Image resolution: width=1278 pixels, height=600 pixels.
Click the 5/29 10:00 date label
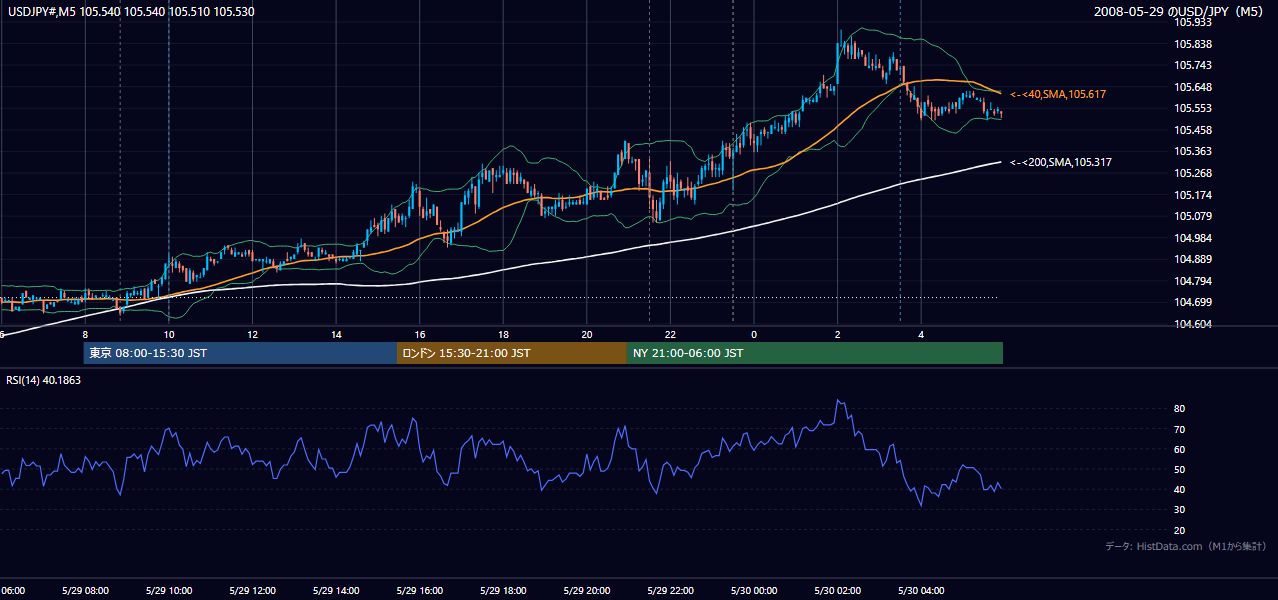tap(169, 591)
